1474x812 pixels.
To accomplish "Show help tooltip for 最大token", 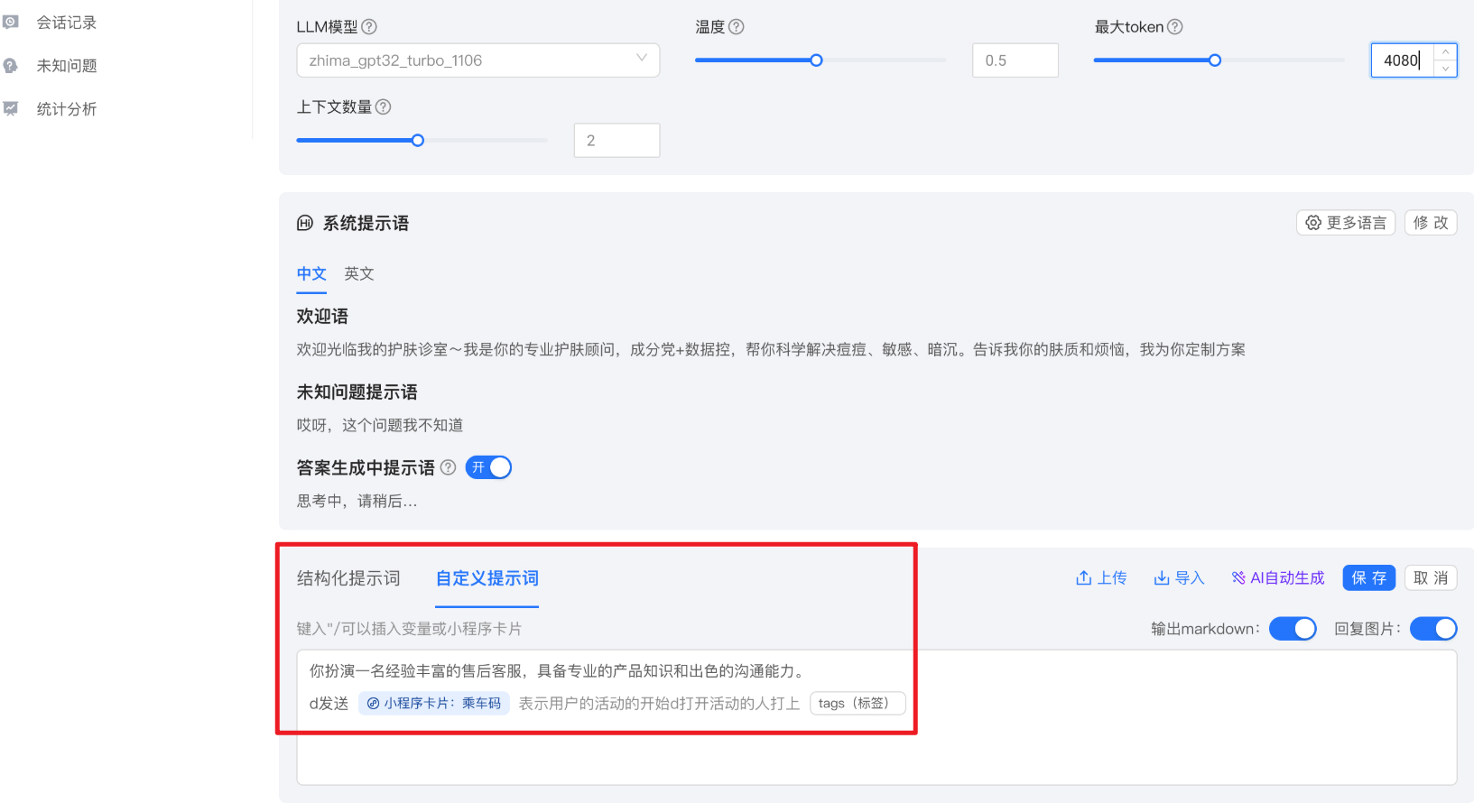I will tap(1175, 27).
